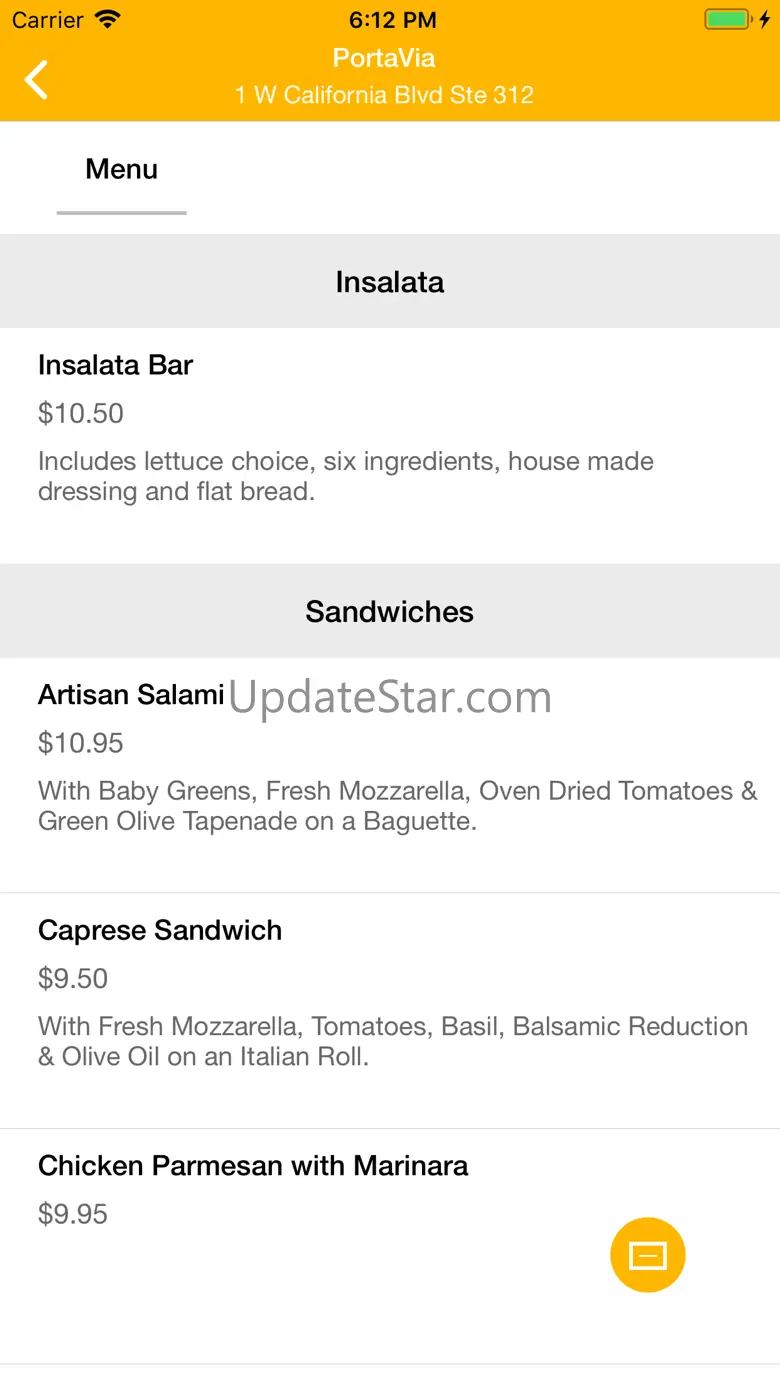
Task: Select Chicken Parmesan with Marinara
Action: (x=253, y=1166)
